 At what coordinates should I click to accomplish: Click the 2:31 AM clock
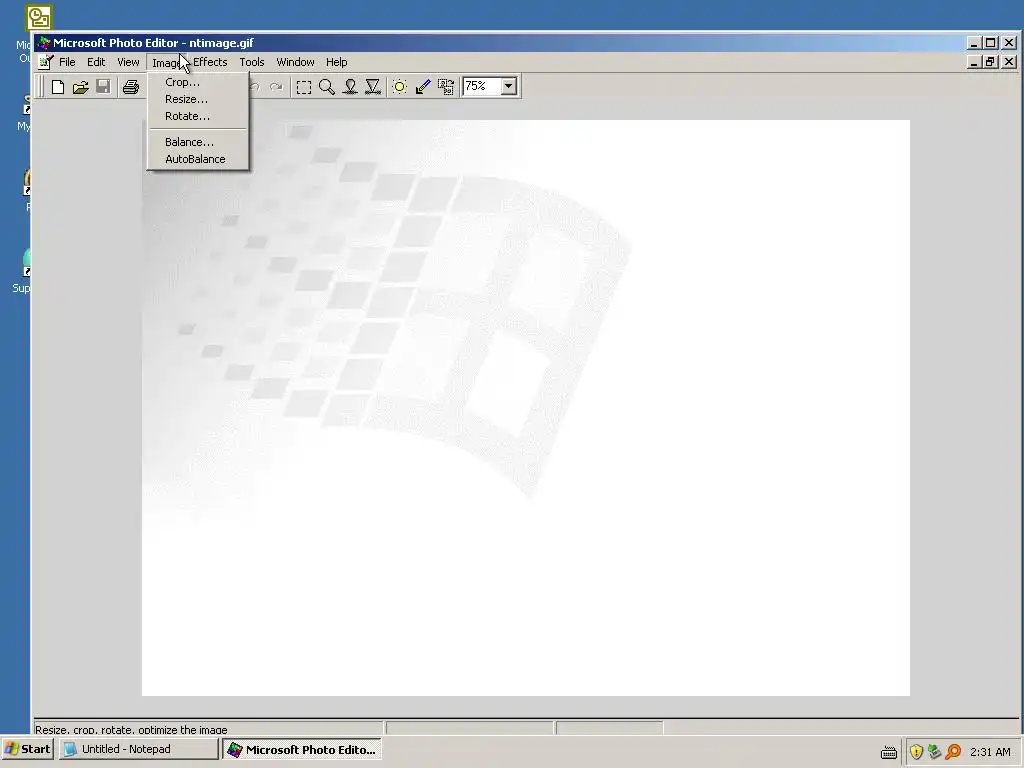(x=990, y=752)
